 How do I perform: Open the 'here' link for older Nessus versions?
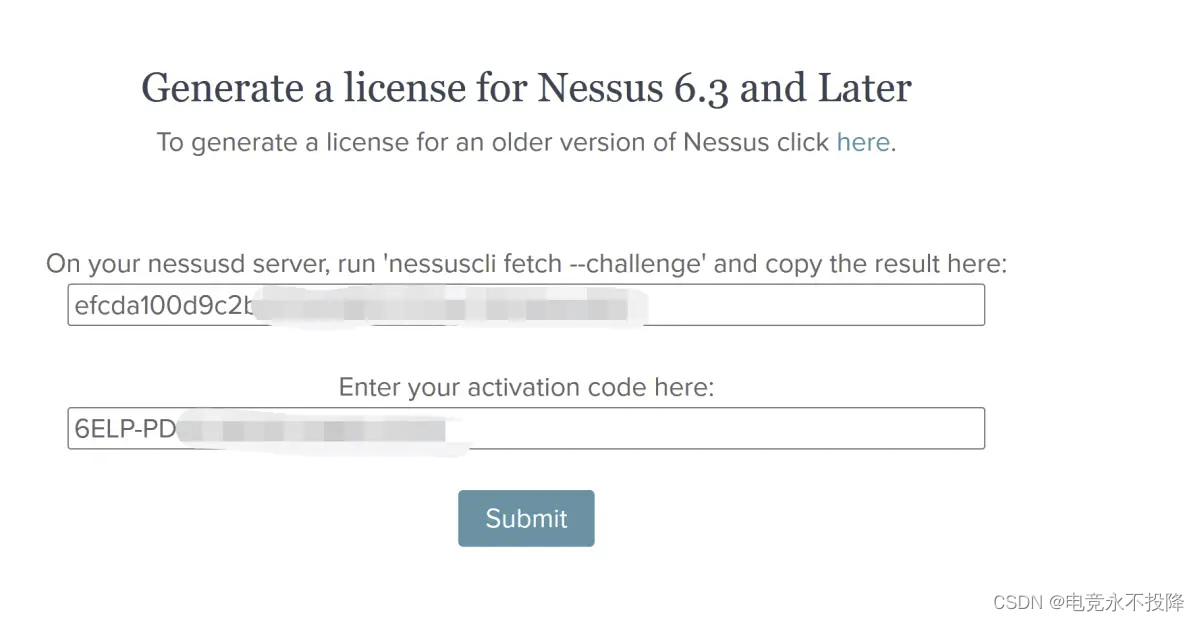pyautogui.click(x=862, y=142)
